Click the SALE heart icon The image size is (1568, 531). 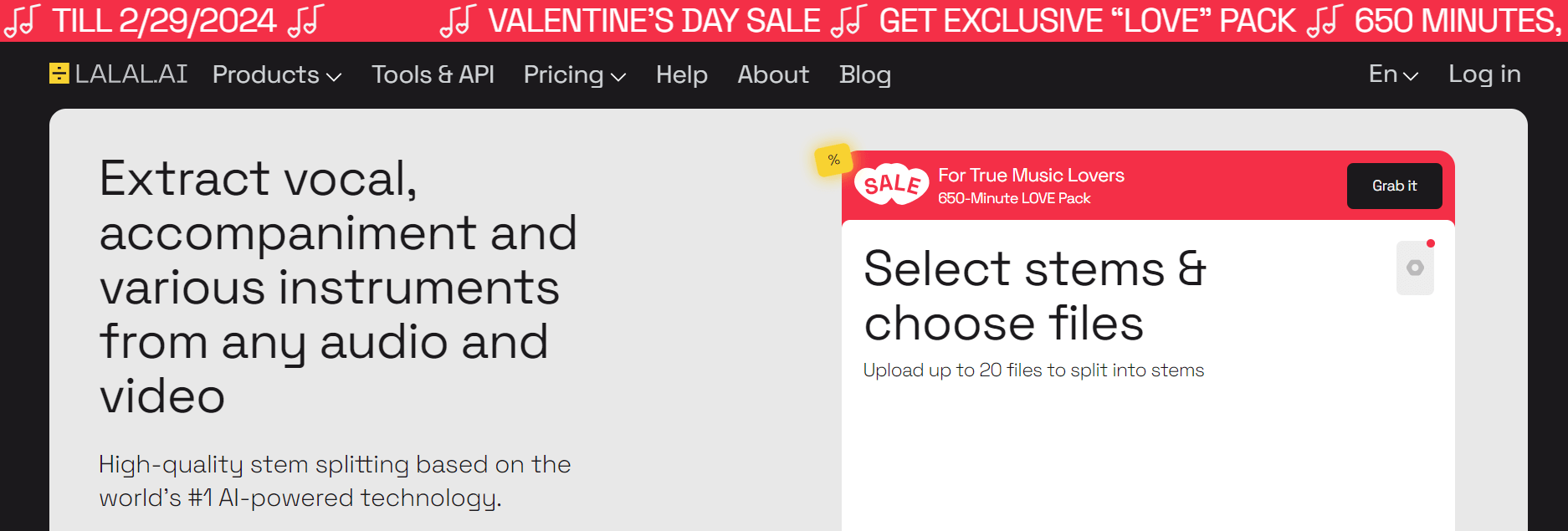pyautogui.click(x=892, y=184)
